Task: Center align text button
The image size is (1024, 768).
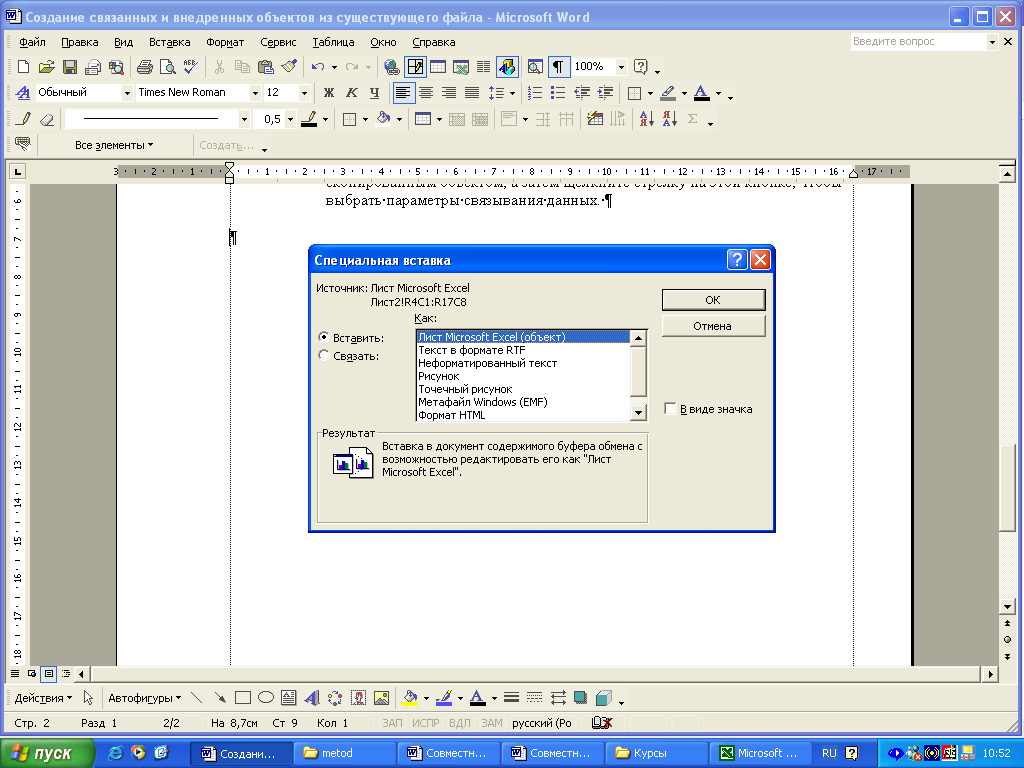Action: [426, 93]
